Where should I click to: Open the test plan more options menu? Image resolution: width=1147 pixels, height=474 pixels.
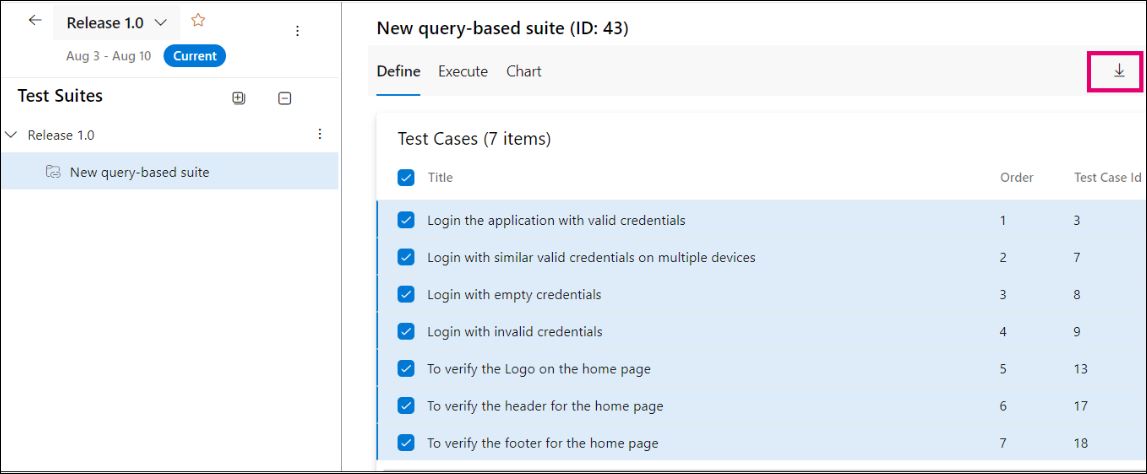pyautogui.click(x=297, y=32)
